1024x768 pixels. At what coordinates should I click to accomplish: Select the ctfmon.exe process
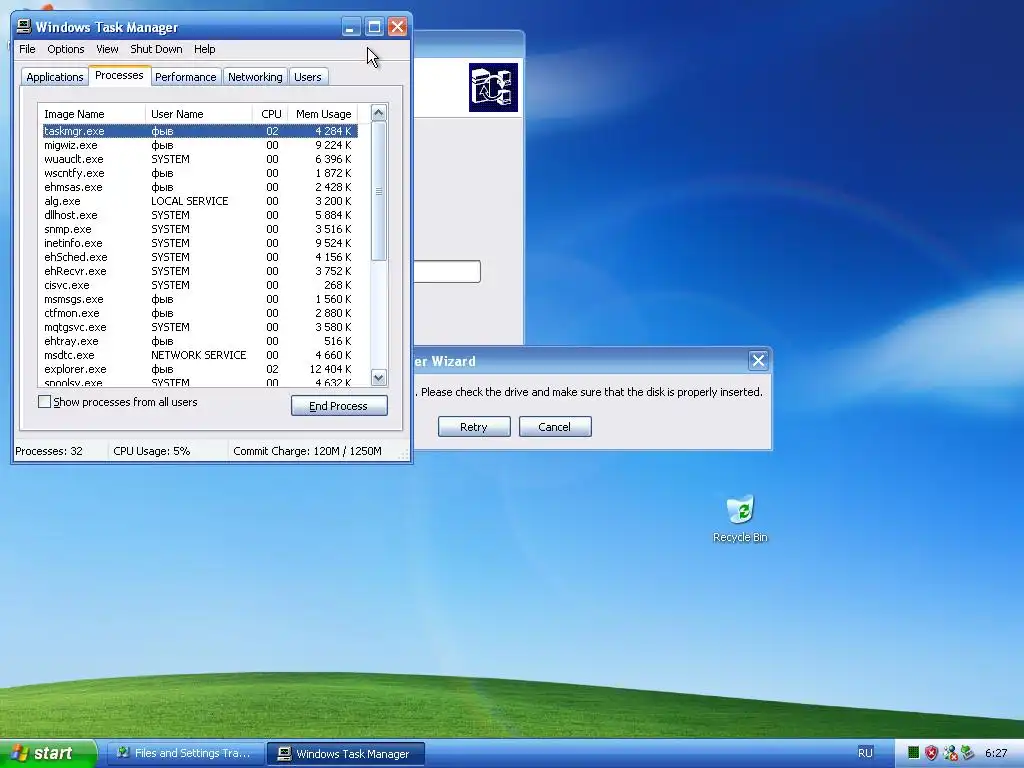click(x=200, y=313)
